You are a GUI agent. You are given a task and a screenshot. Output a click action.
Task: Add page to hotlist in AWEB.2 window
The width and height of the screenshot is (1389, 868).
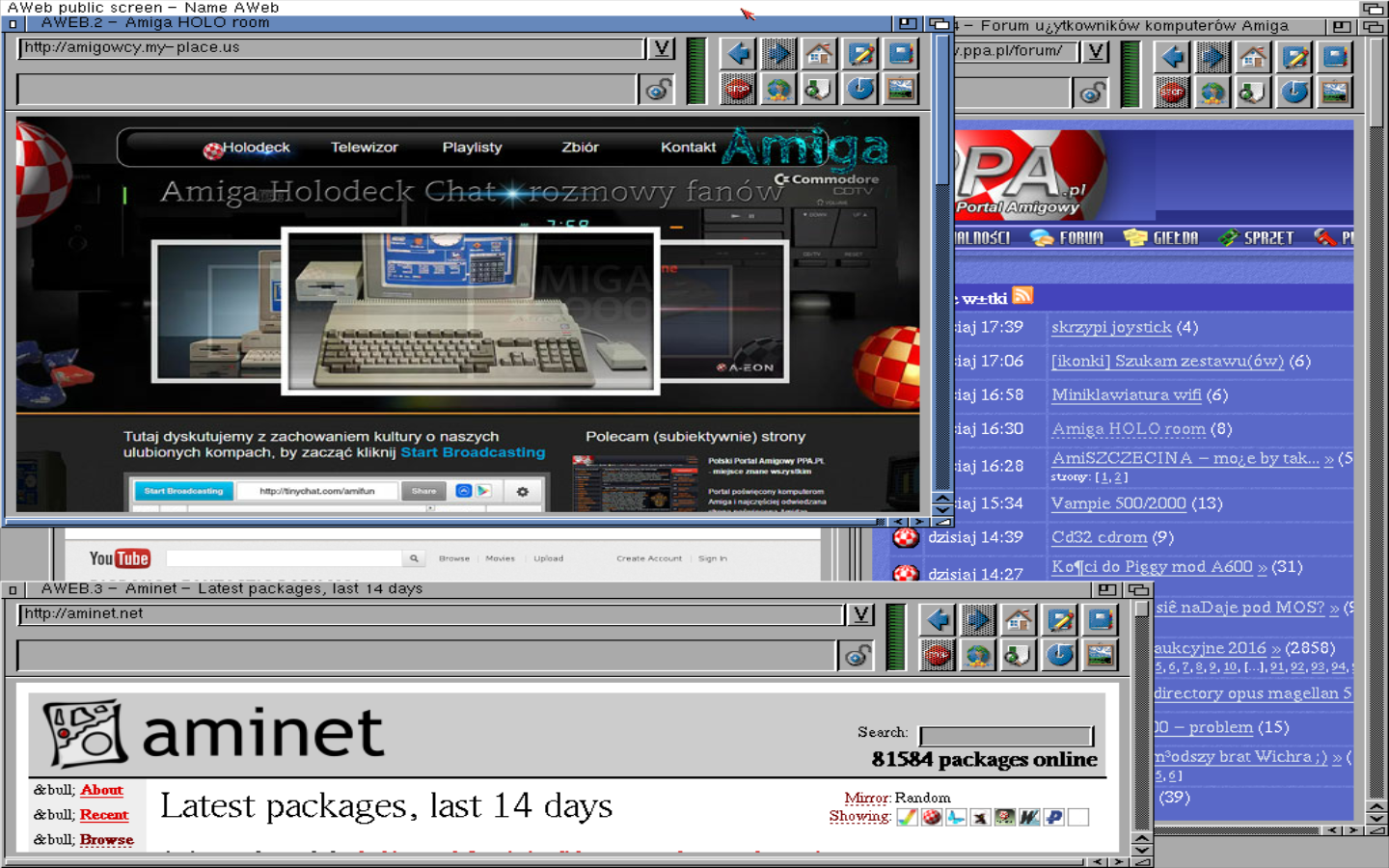tap(860, 54)
